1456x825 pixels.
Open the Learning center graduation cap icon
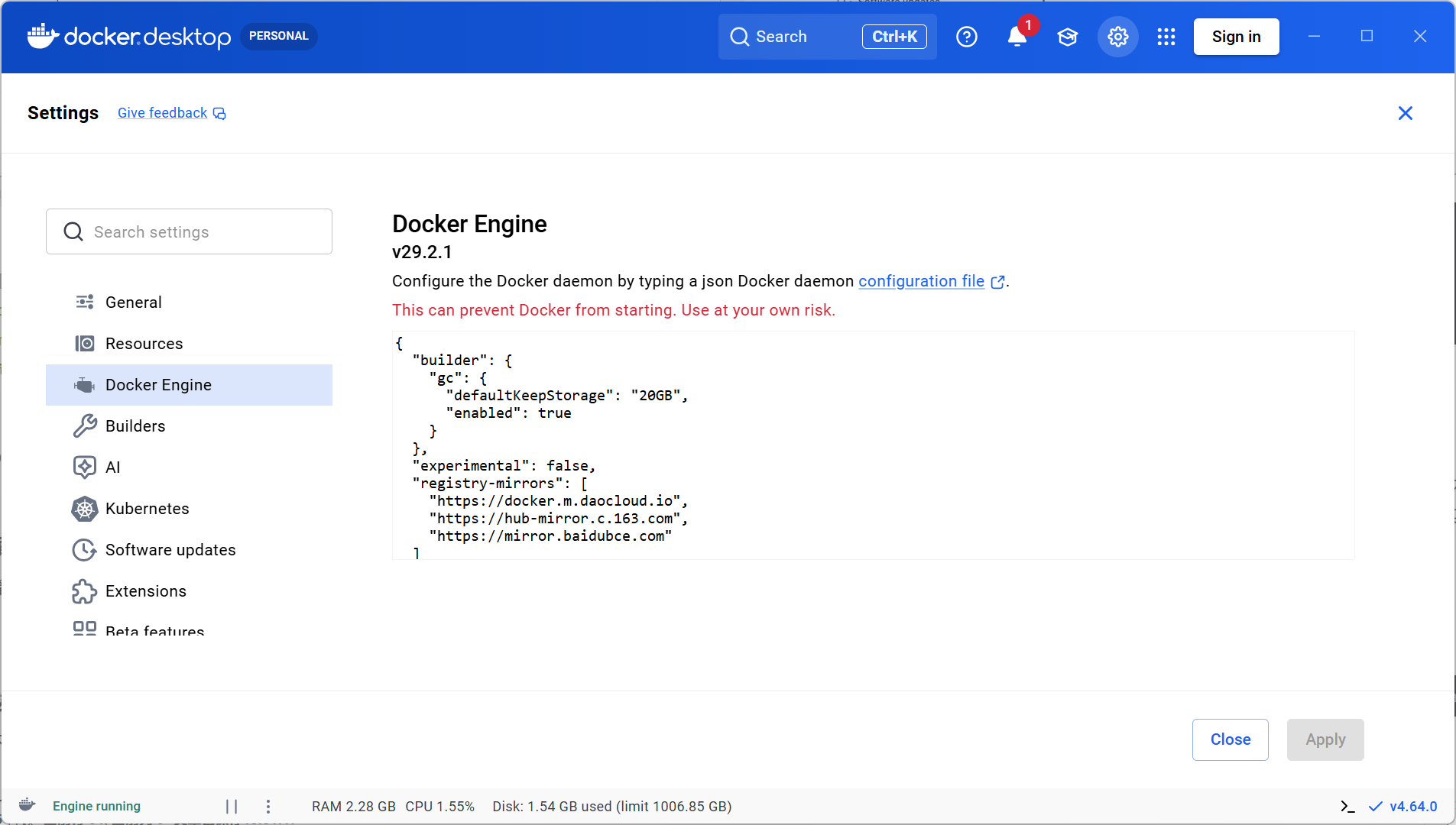(x=1068, y=37)
